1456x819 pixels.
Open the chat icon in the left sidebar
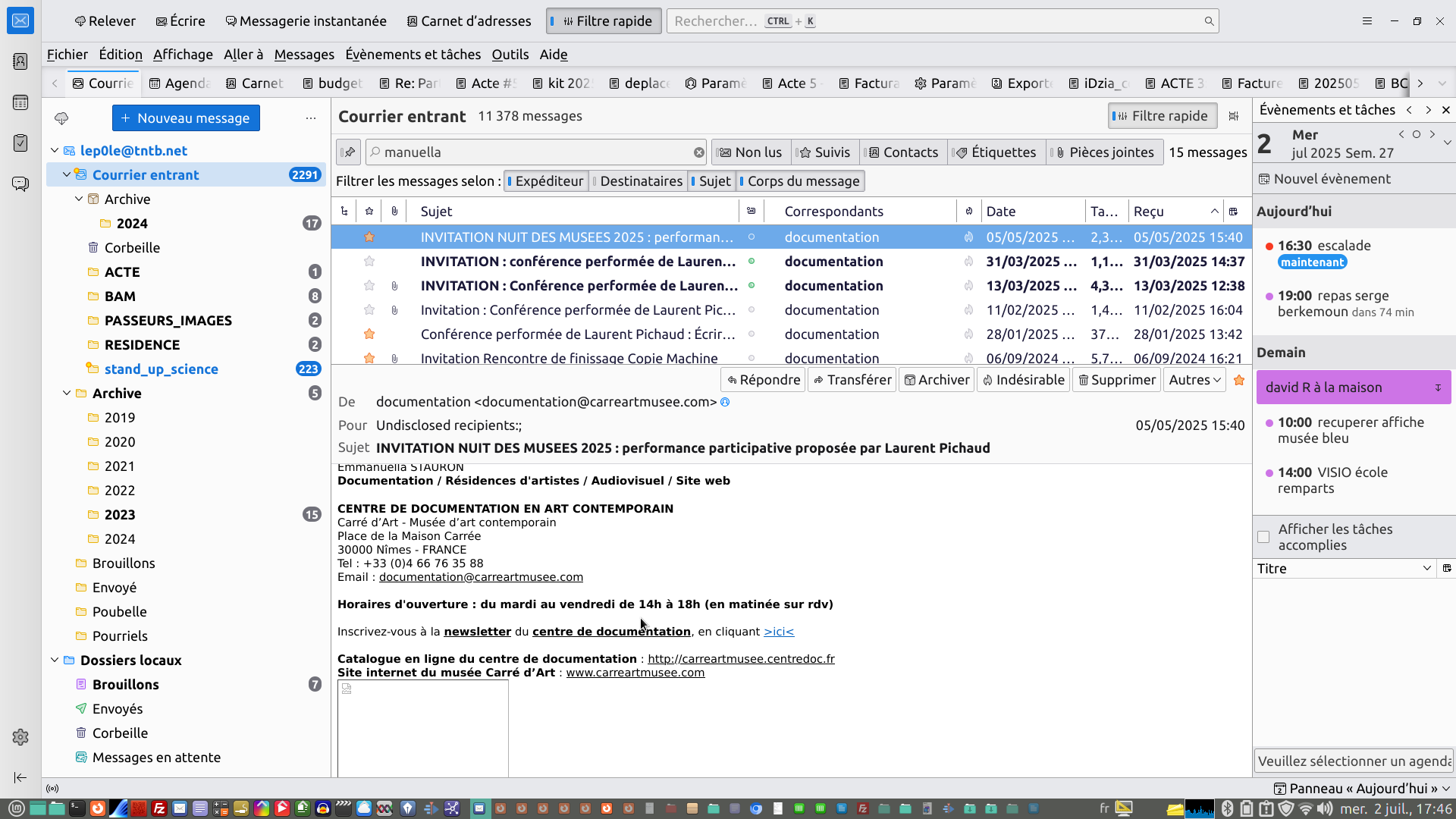20,184
